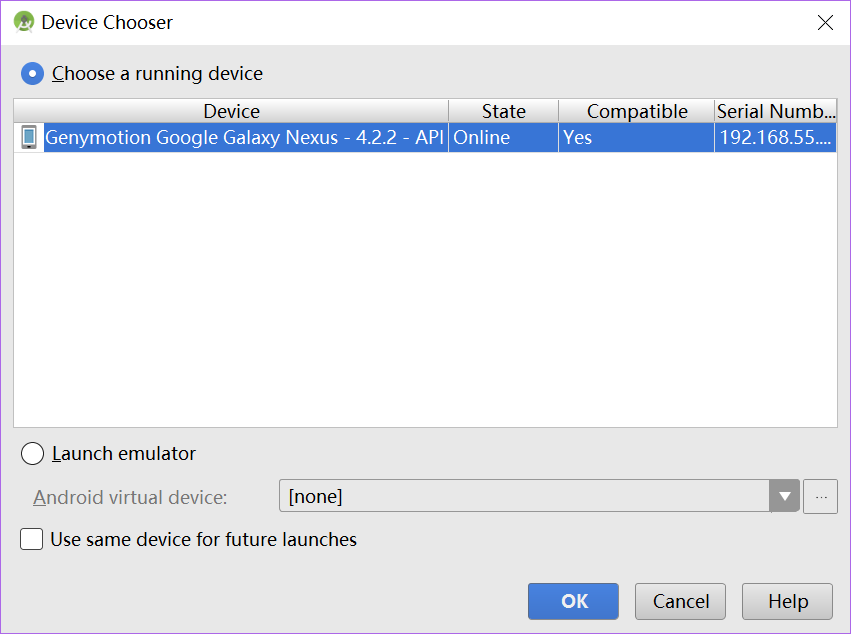The height and width of the screenshot is (634, 851).
Task: Click empty area of device list
Action: pos(425,288)
